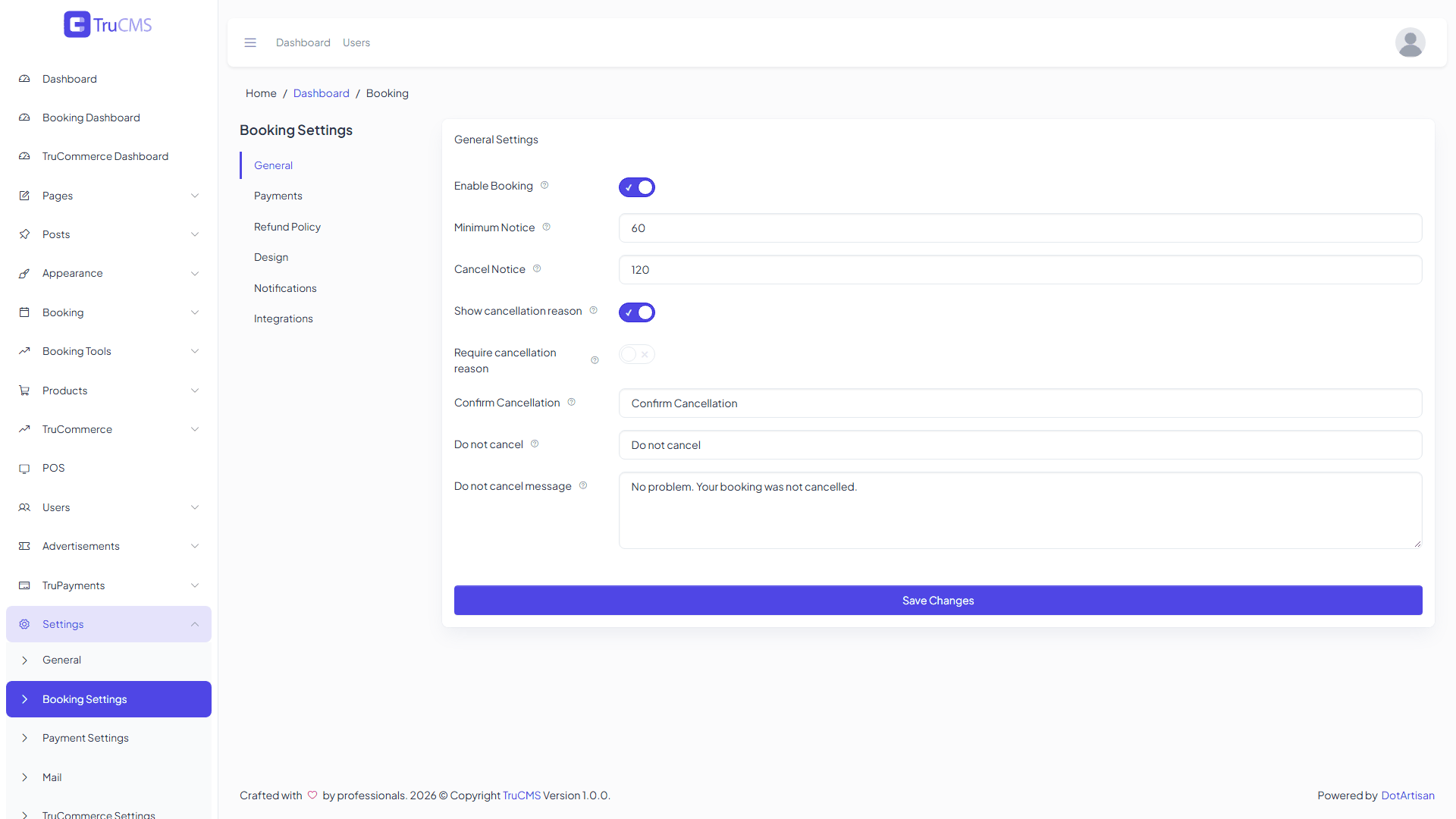The image size is (1456, 819).
Task: Expand the Booking Tools sidebar chevron
Action: 195,351
